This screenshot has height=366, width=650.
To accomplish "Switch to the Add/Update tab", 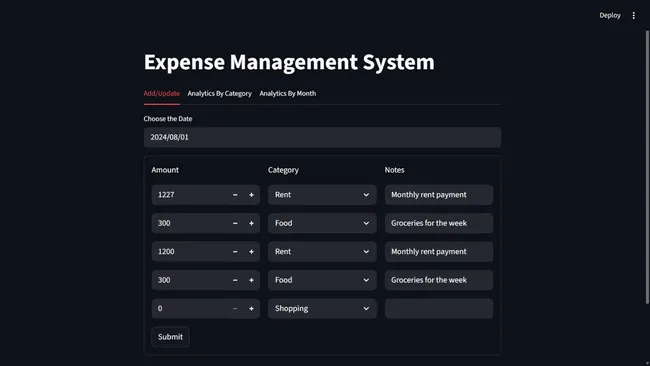I will tap(162, 94).
